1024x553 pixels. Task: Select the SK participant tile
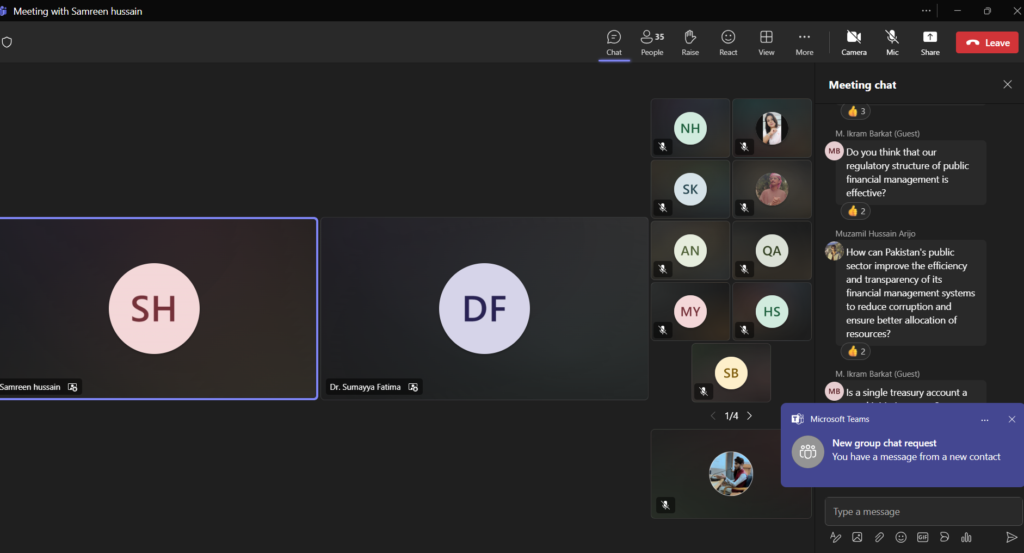point(690,189)
